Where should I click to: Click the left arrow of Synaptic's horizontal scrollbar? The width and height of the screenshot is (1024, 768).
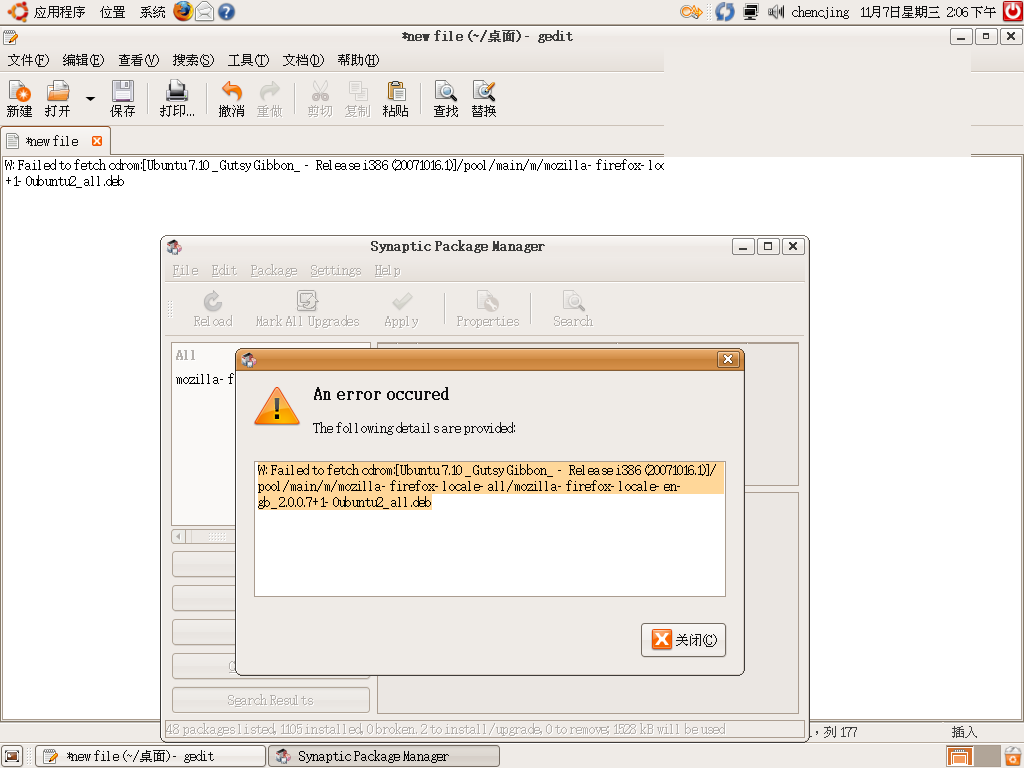pos(178,536)
